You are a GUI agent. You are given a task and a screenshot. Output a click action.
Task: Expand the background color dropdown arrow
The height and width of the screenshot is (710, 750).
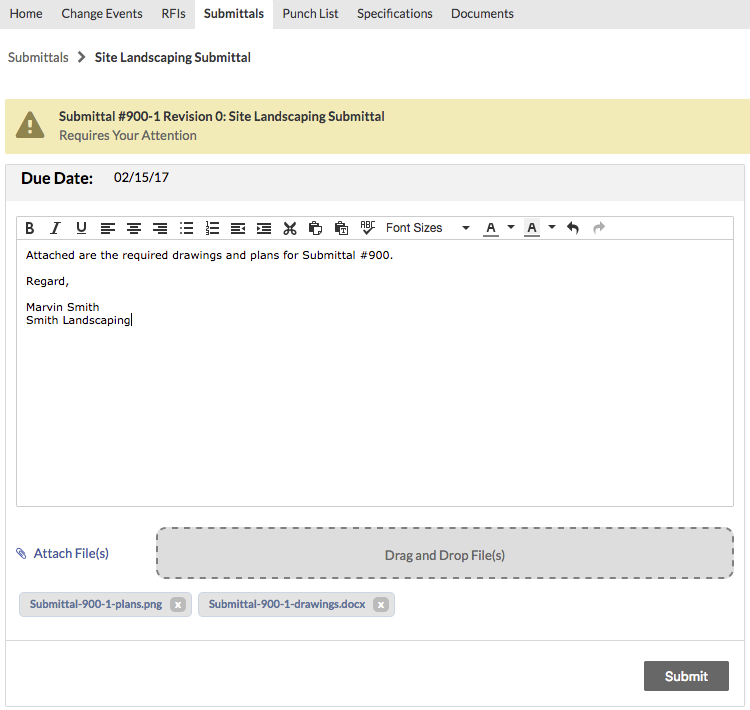[x=552, y=228]
